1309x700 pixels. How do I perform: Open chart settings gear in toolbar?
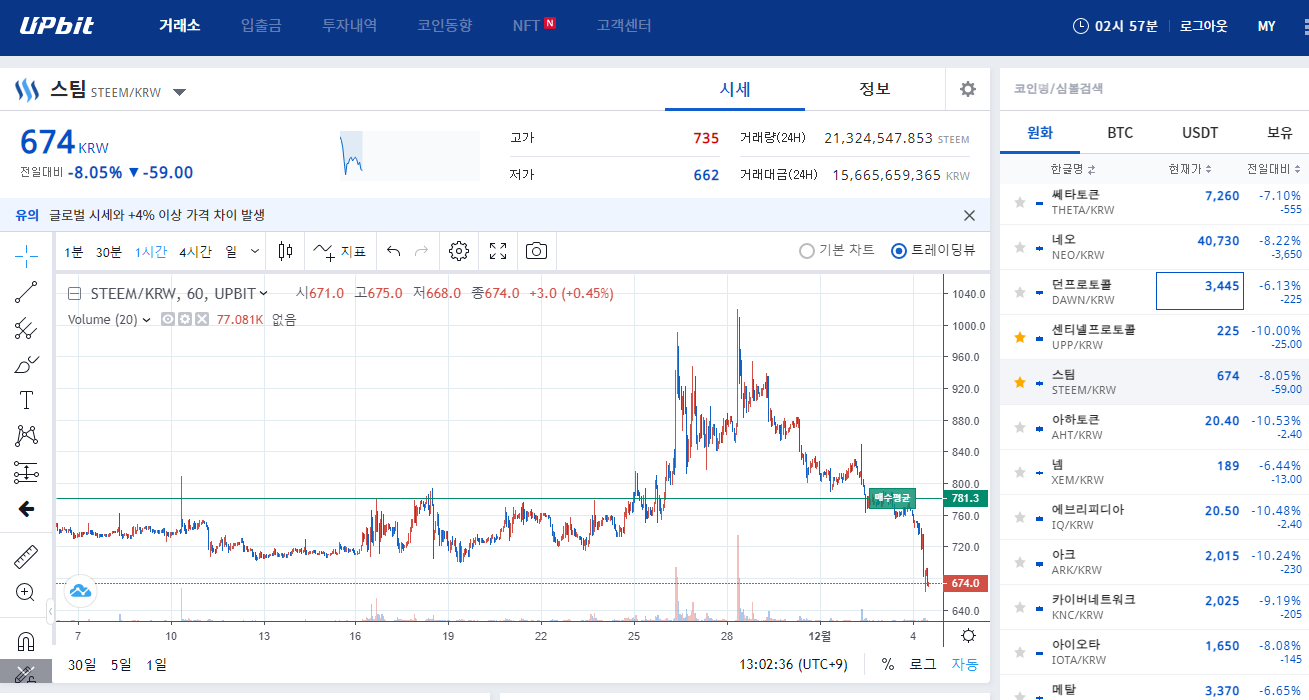(x=459, y=251)
